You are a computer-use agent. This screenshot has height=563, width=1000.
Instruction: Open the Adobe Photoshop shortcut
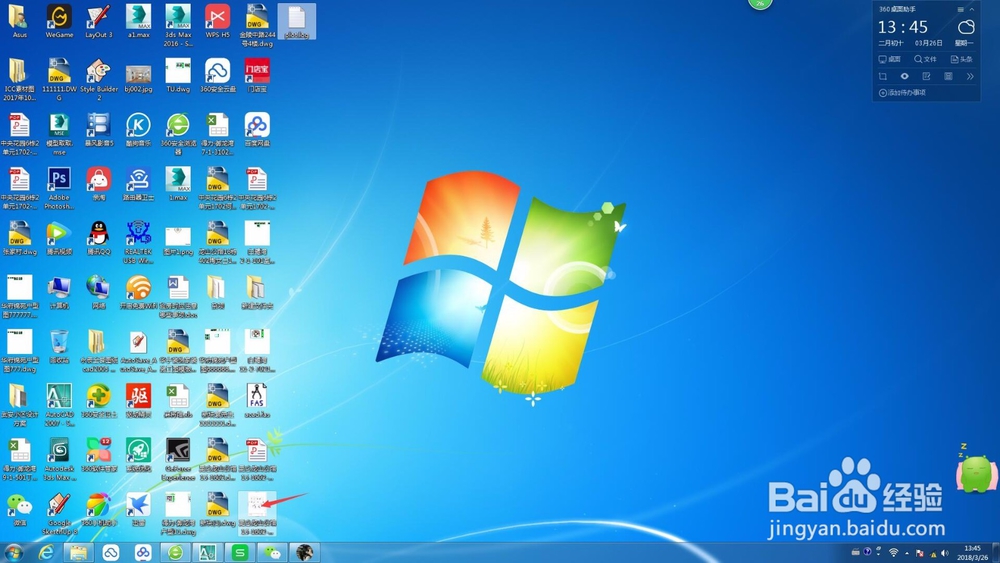(59, 188)
